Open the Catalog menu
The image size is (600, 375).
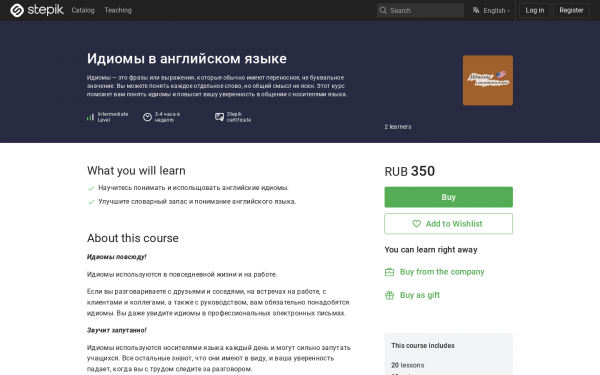pyautogui.click(x=83, y=10)
